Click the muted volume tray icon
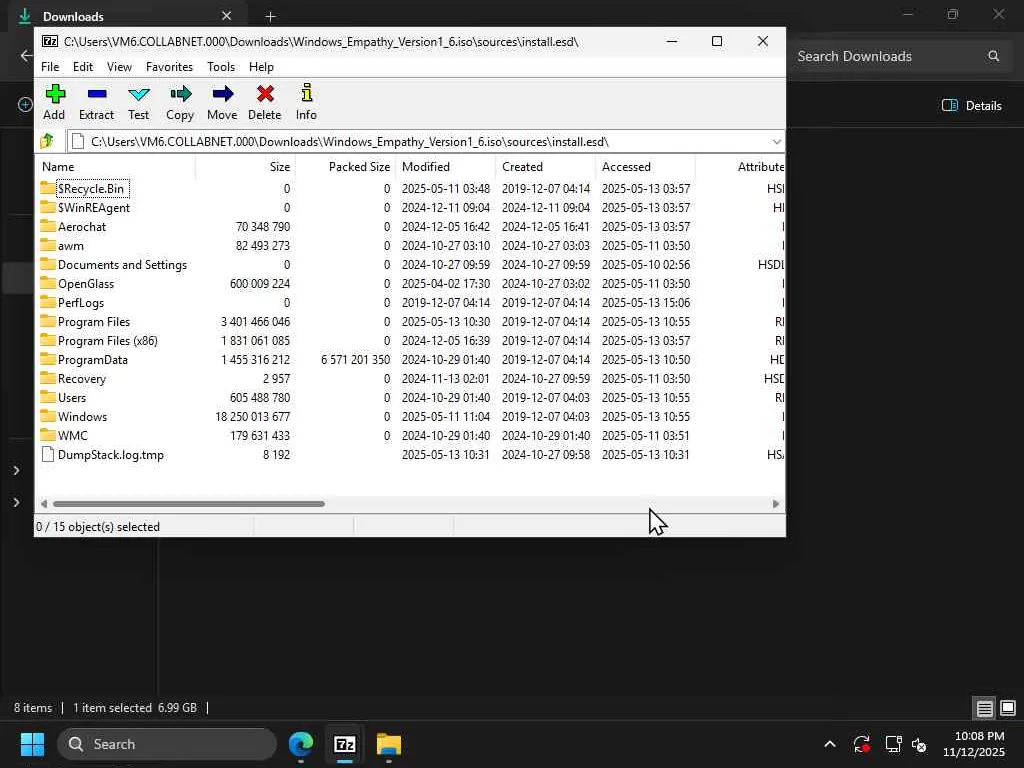 [x=919, y=744]
